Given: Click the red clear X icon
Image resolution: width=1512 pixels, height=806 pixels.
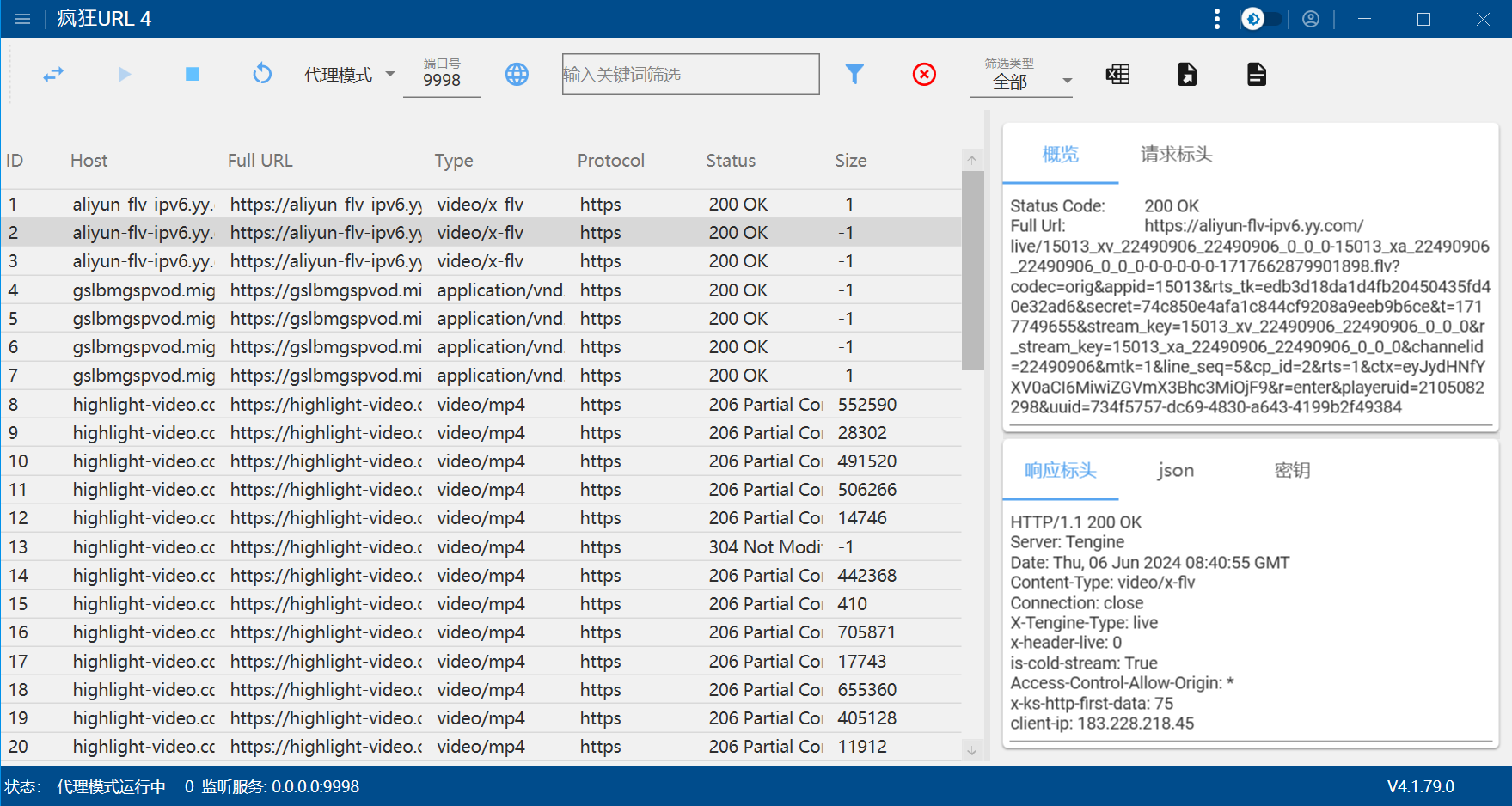Looking at the screenshot, I should (924, 75).
